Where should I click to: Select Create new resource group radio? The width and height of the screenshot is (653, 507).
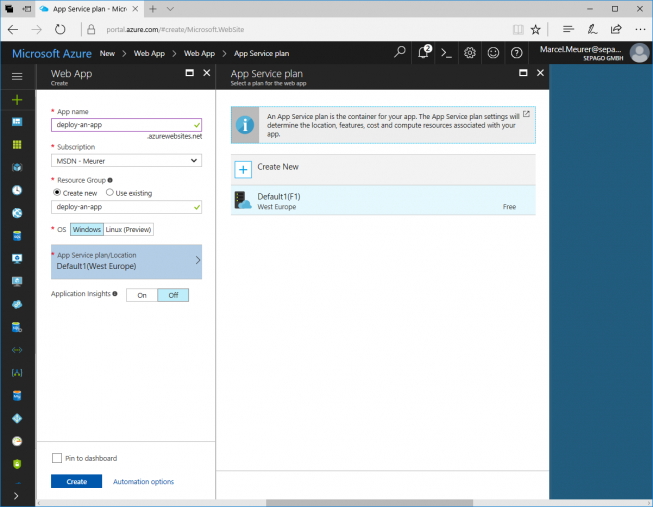pos(57,192)
